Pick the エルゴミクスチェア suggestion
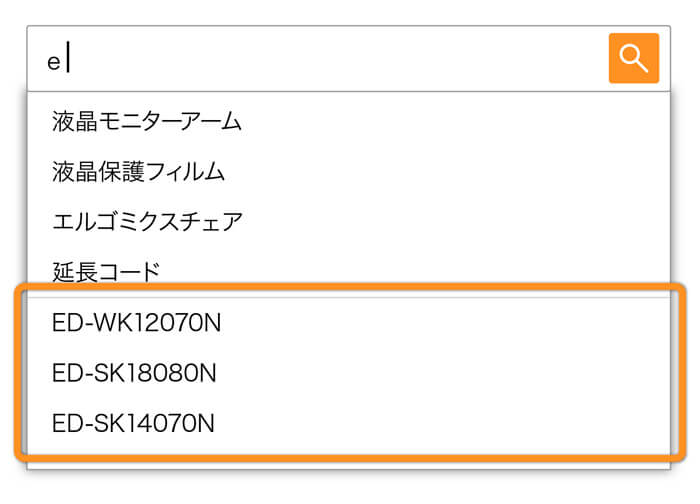The height and width of the screenshot is (504, 700). (x=348, y=221)
